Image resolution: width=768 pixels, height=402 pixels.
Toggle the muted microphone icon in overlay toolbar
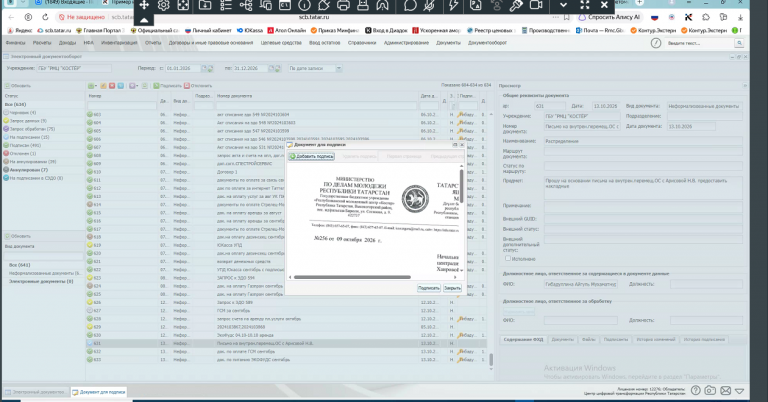[430, 5]
